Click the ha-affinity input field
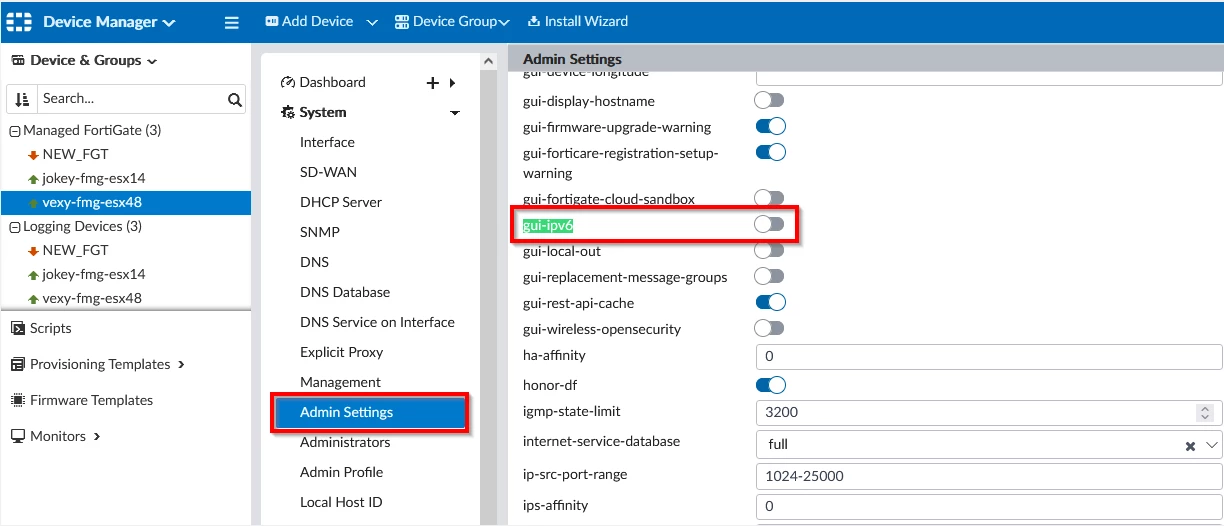Screen dimensions: 1224x526 989,356
